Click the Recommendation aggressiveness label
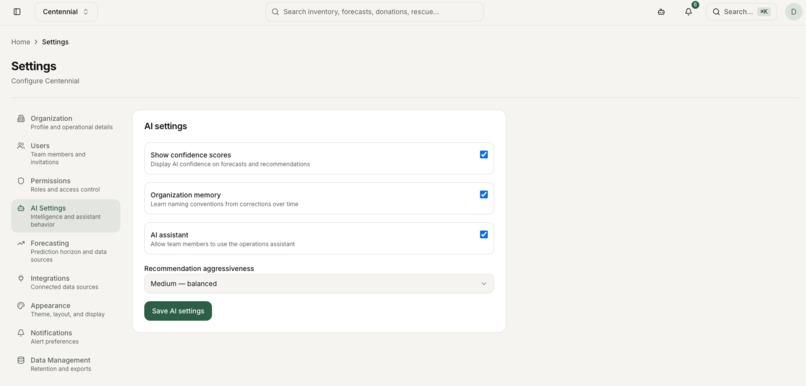 point(199,268)
